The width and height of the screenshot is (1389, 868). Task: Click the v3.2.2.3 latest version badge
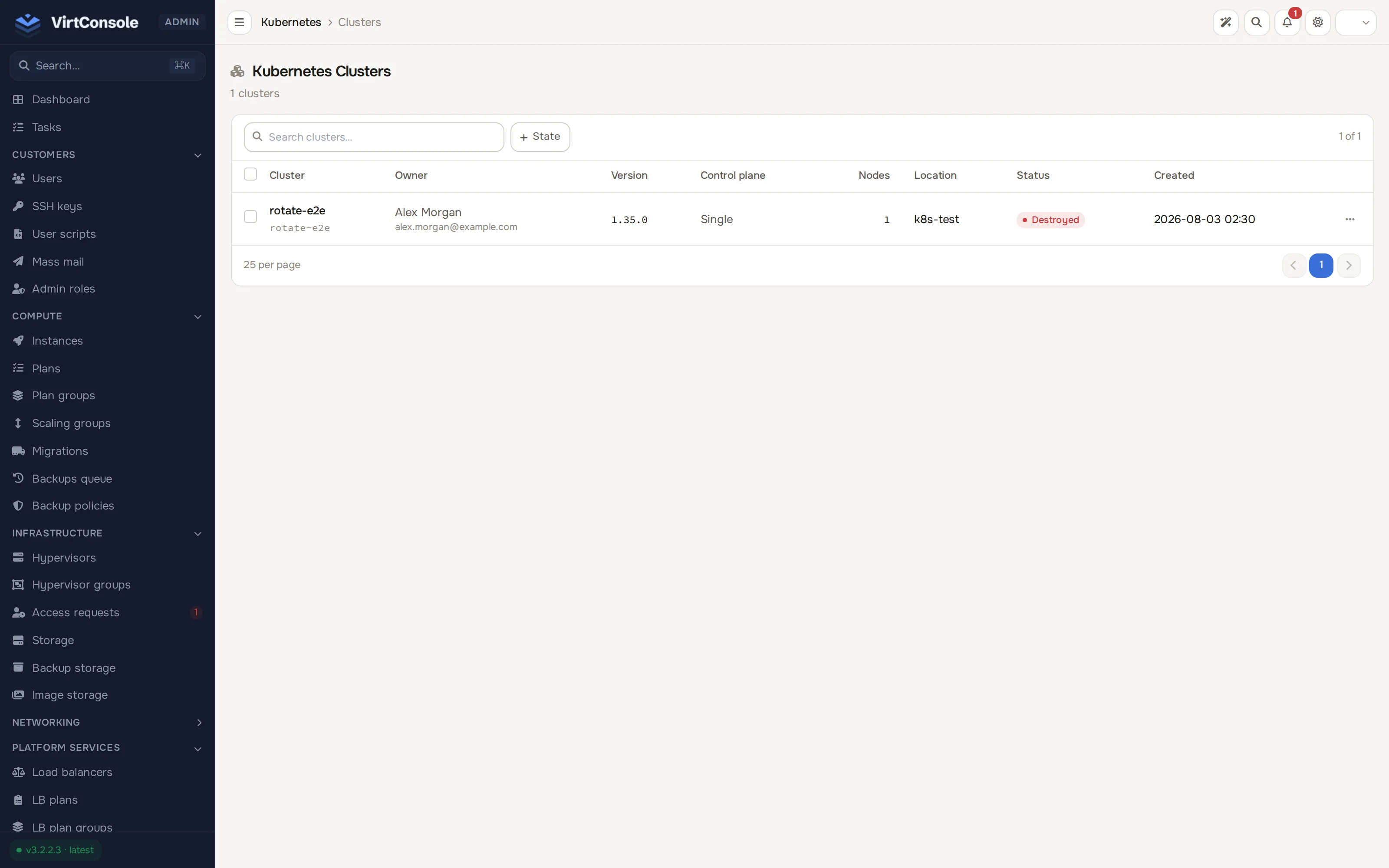tap(56, 850)
